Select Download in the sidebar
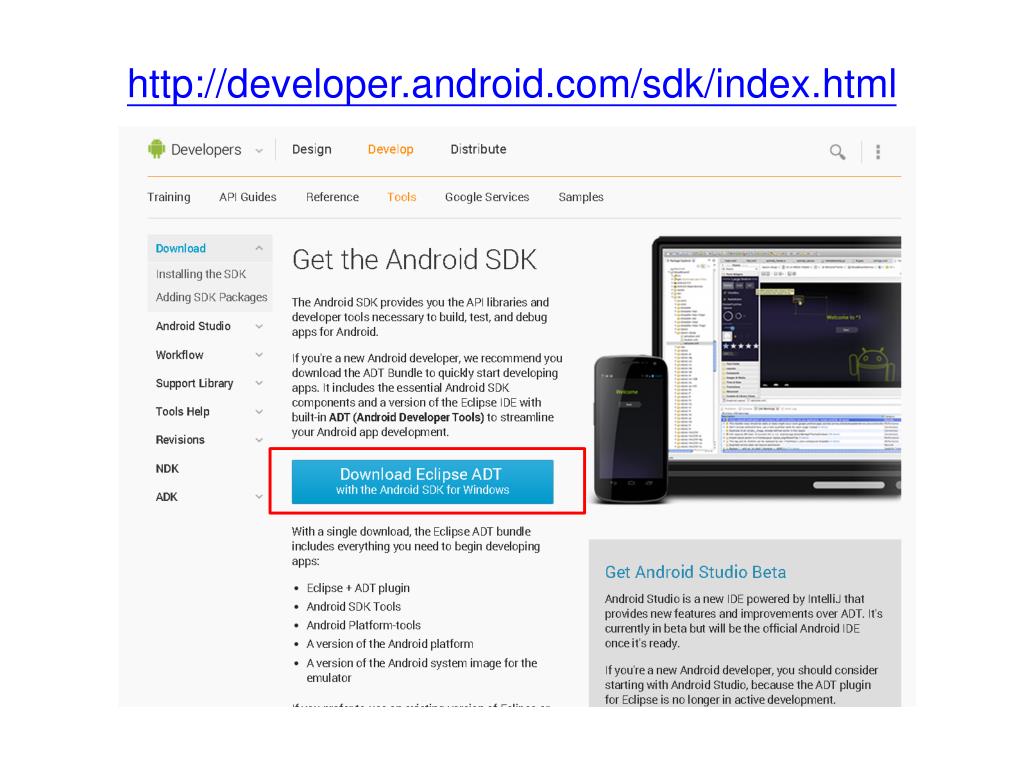Screen dimensions: 1024x768 tap(180, 248)
